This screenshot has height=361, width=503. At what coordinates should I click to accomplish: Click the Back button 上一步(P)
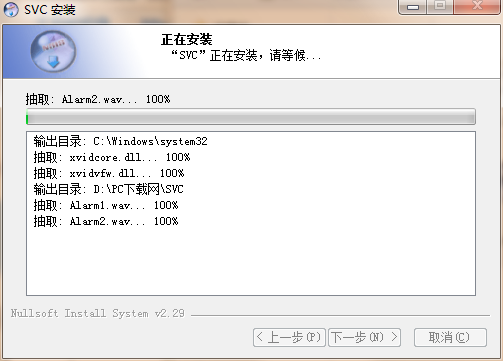[289, 337]
